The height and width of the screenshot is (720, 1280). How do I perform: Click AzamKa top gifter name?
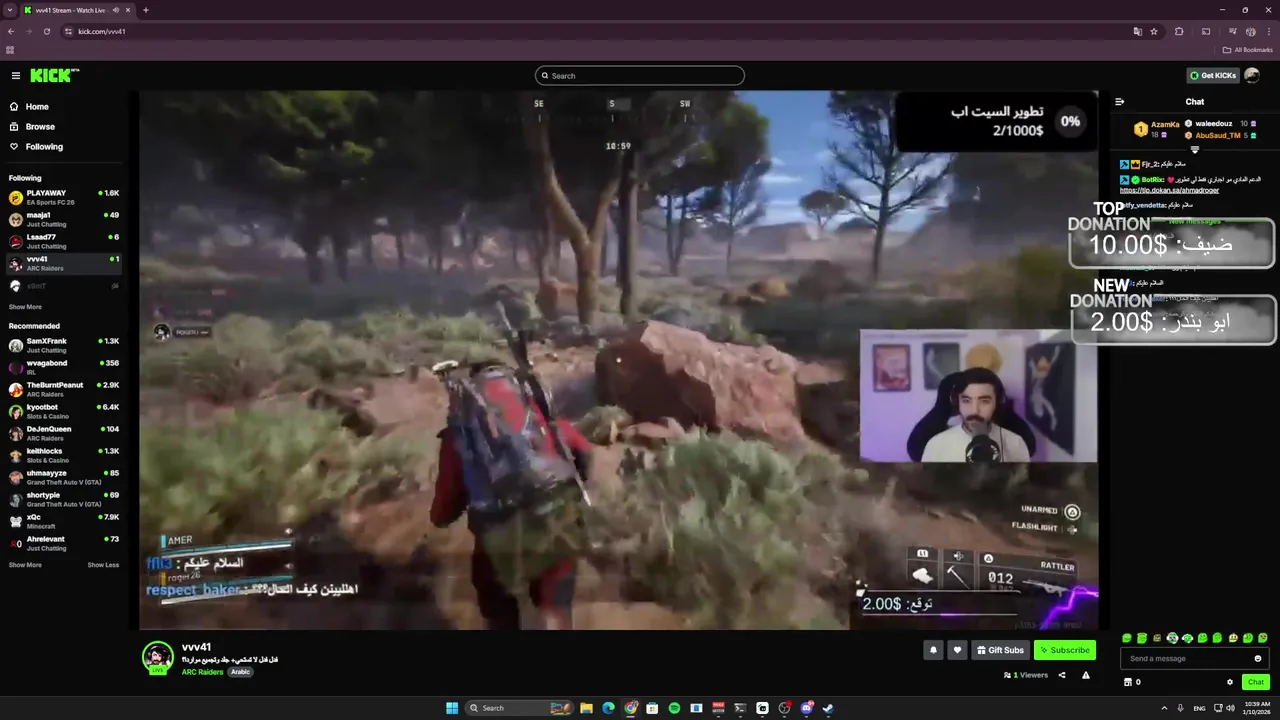[1165, 125]
